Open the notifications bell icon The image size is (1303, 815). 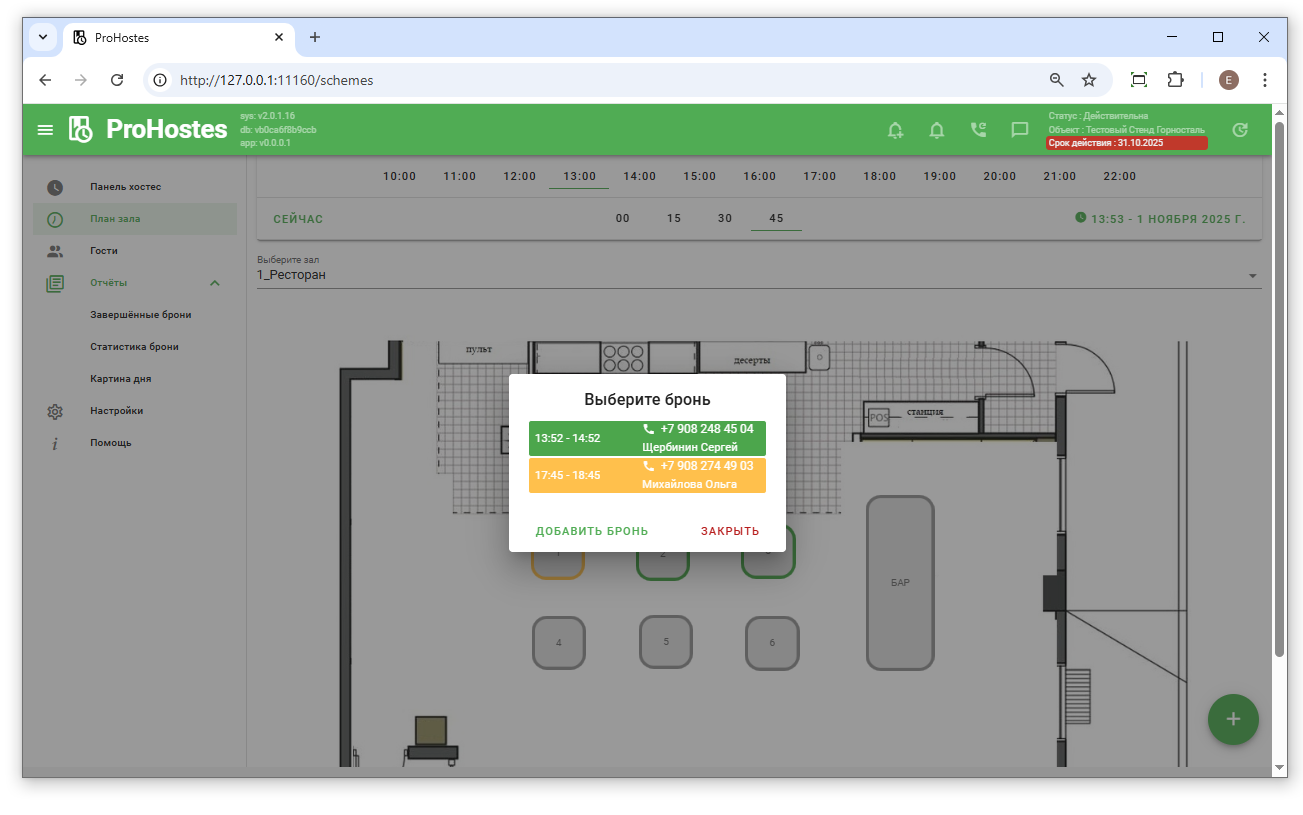point(937,130)
